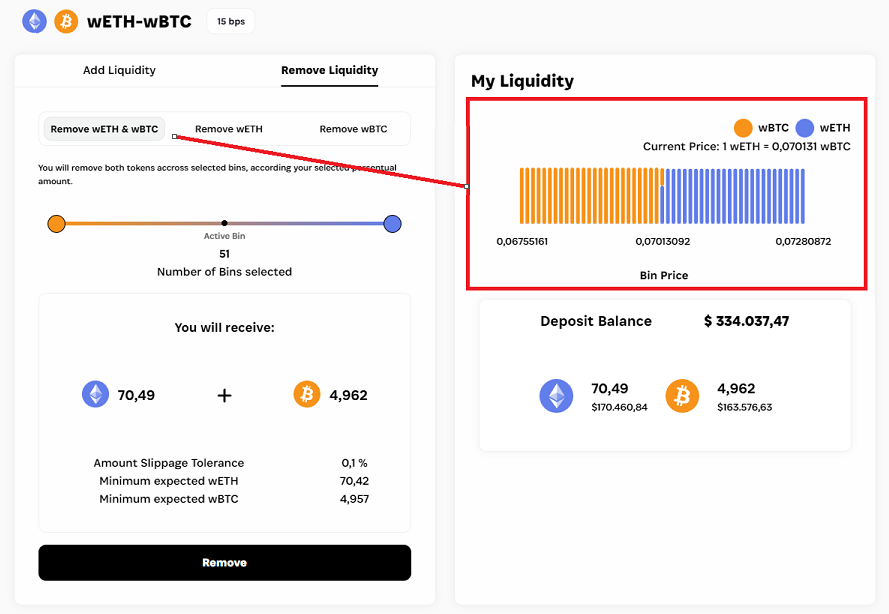The height and width of the screenshot is (614, 889).
Task: Click the Ethereum icon in page header
Action: (x=34, y=21)
